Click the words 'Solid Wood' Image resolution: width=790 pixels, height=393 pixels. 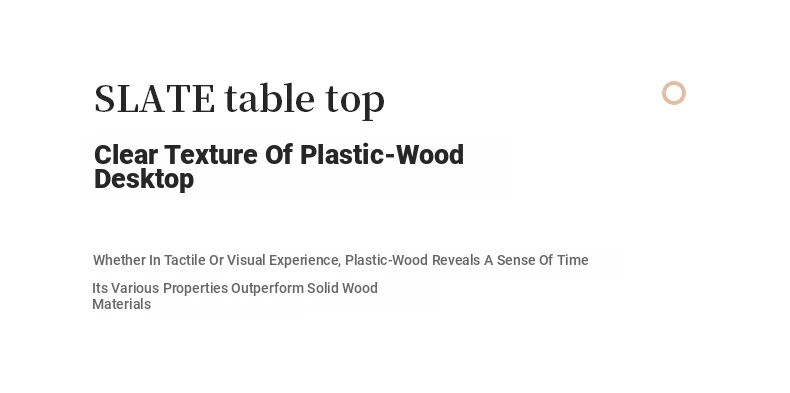pyautogui.click(x=343, y=288)
